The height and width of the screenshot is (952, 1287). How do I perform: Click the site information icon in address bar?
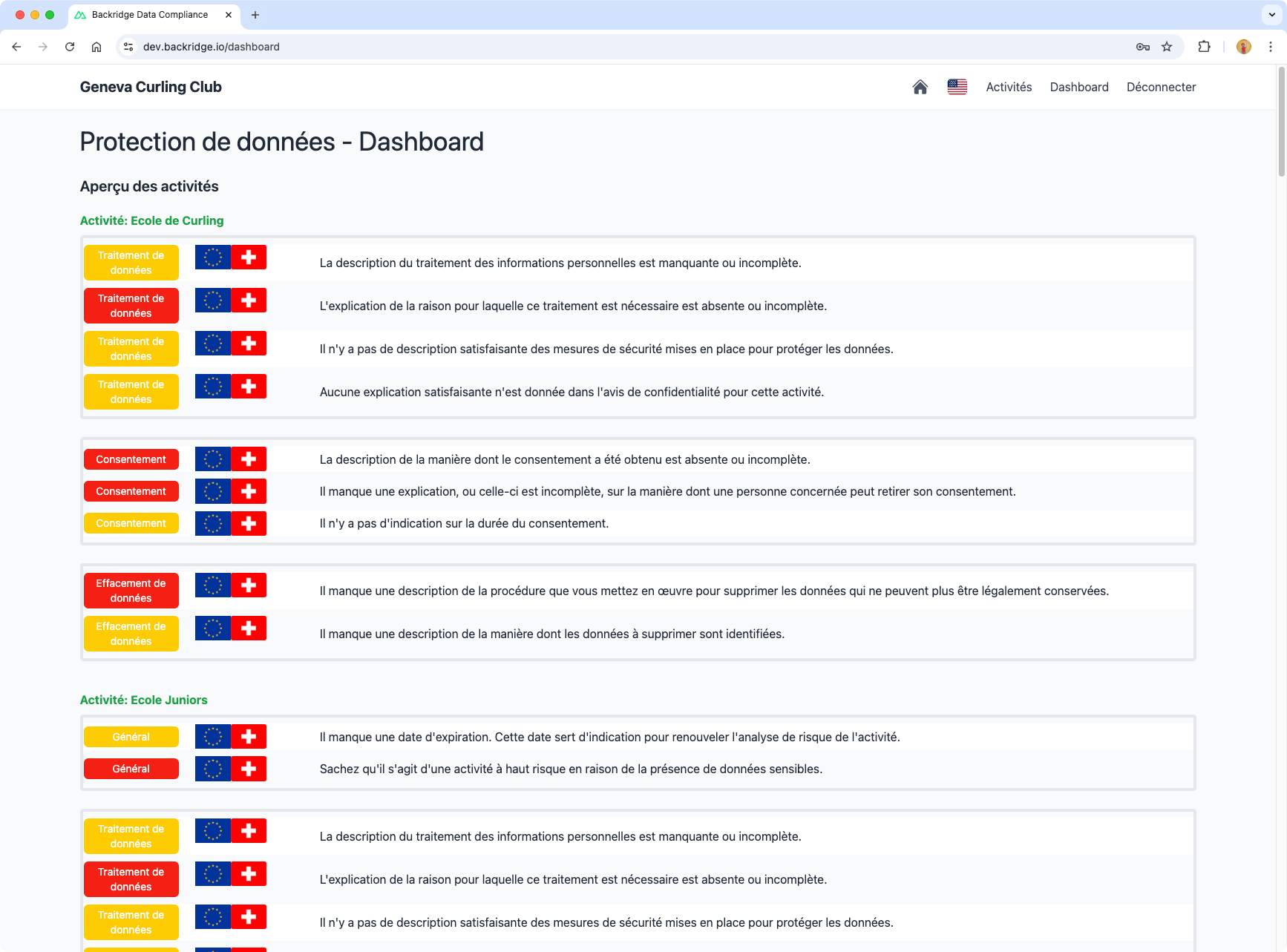128,47
